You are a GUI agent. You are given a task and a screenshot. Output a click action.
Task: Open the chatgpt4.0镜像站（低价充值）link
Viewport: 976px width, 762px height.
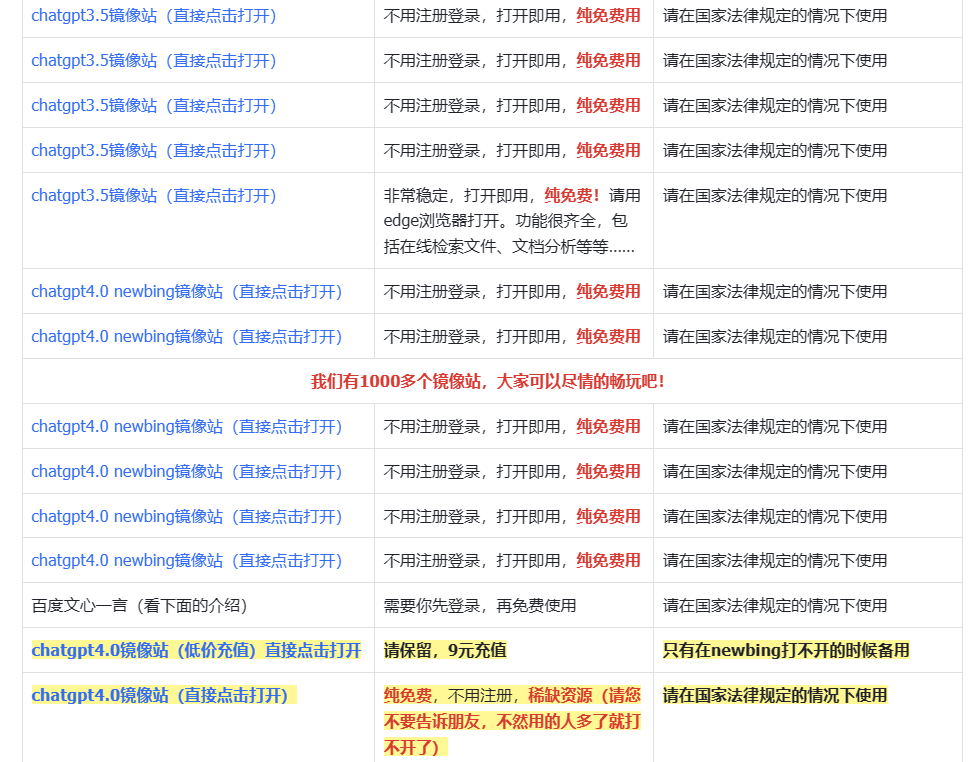coord(197,651)
